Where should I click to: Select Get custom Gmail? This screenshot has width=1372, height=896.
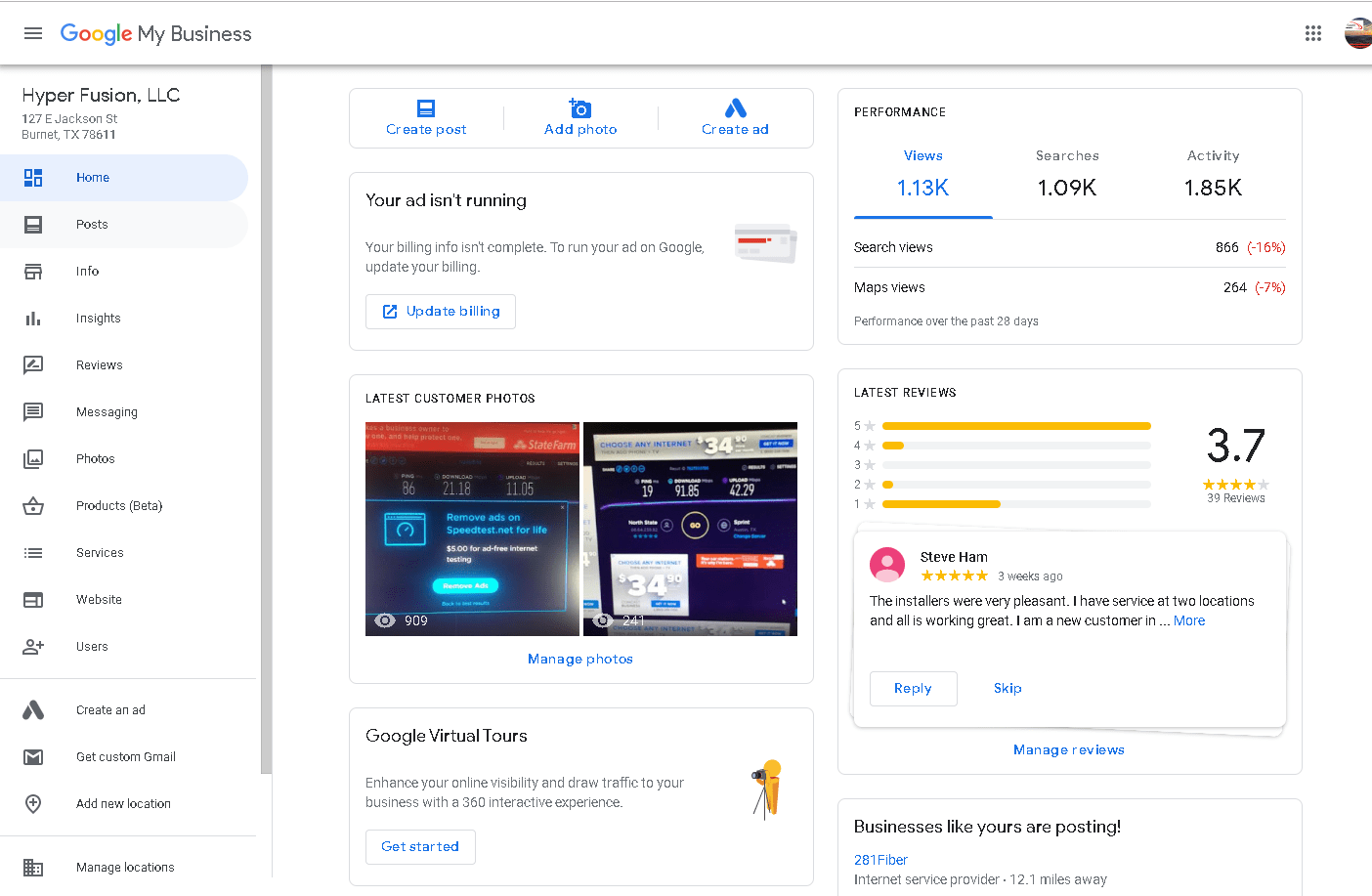[x=126, y=757]
